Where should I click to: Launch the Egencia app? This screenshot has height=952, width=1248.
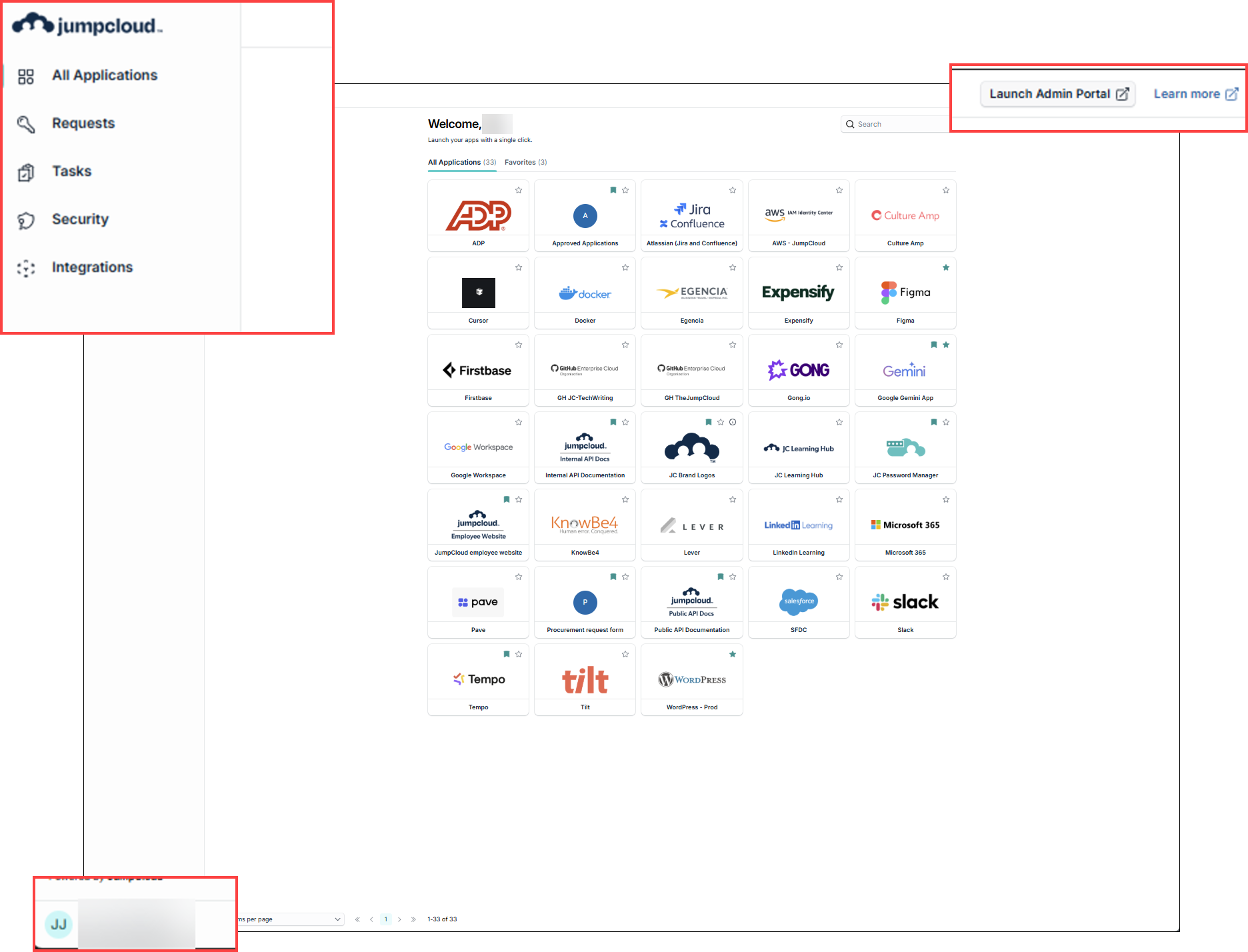coord(692,293)
